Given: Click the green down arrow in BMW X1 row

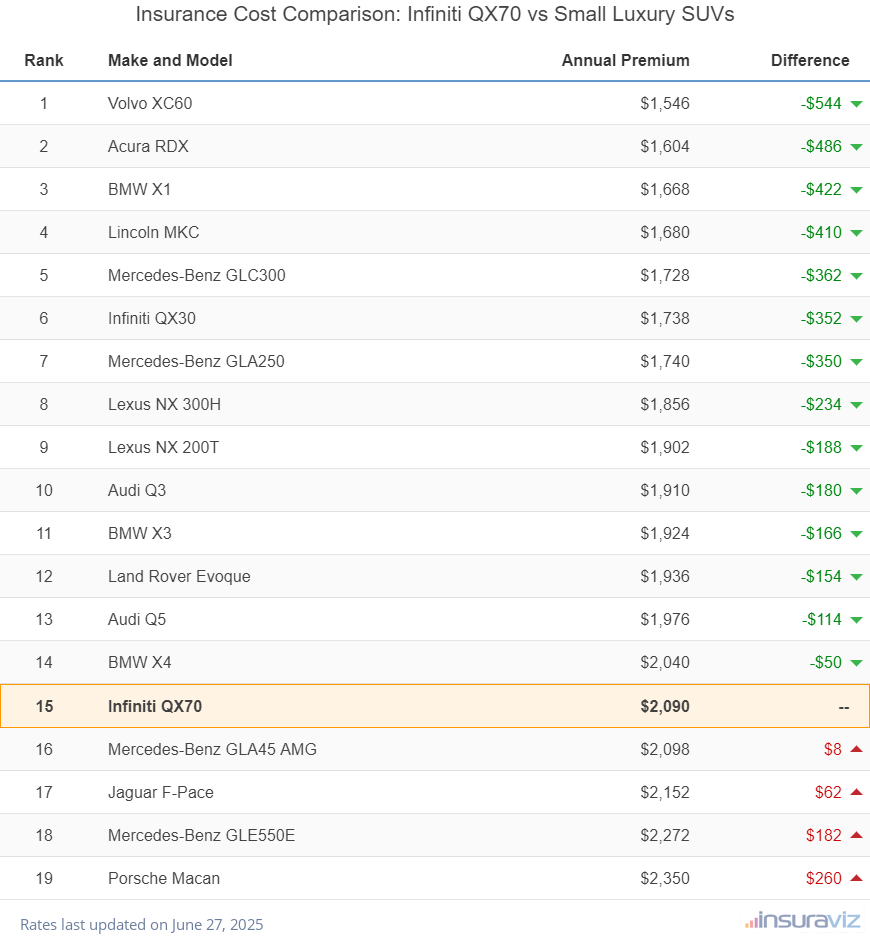Looking at the screenshot, I should 856,191.
